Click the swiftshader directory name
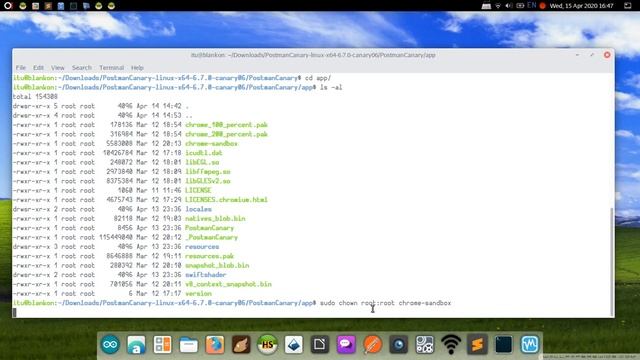This screenshot has width=640, height=360. pos(205,275)
